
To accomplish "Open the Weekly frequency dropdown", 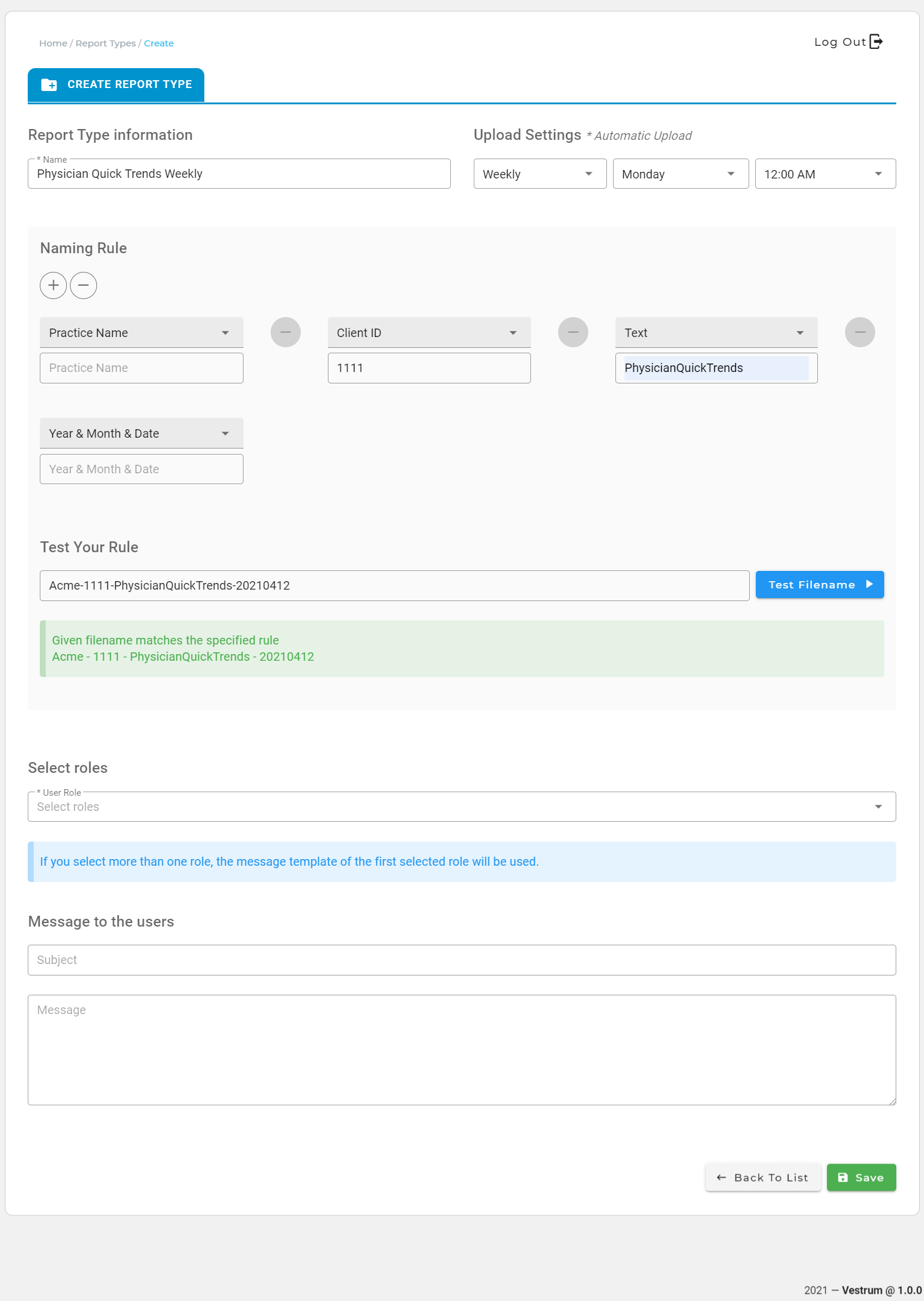I will pyautogui.click(x=540, y=174).
